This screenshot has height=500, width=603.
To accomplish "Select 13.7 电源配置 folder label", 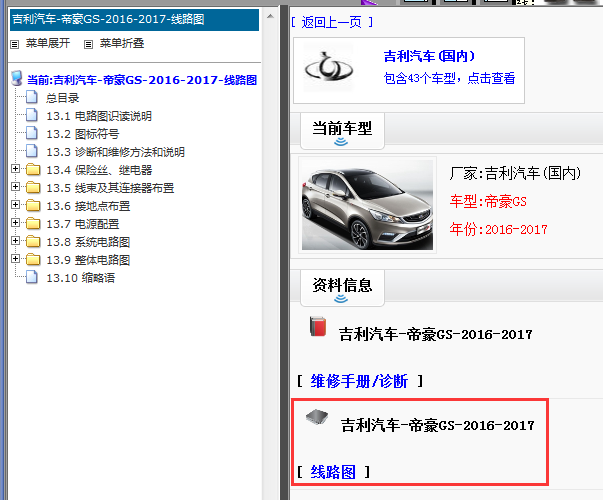I will (83, 224).
